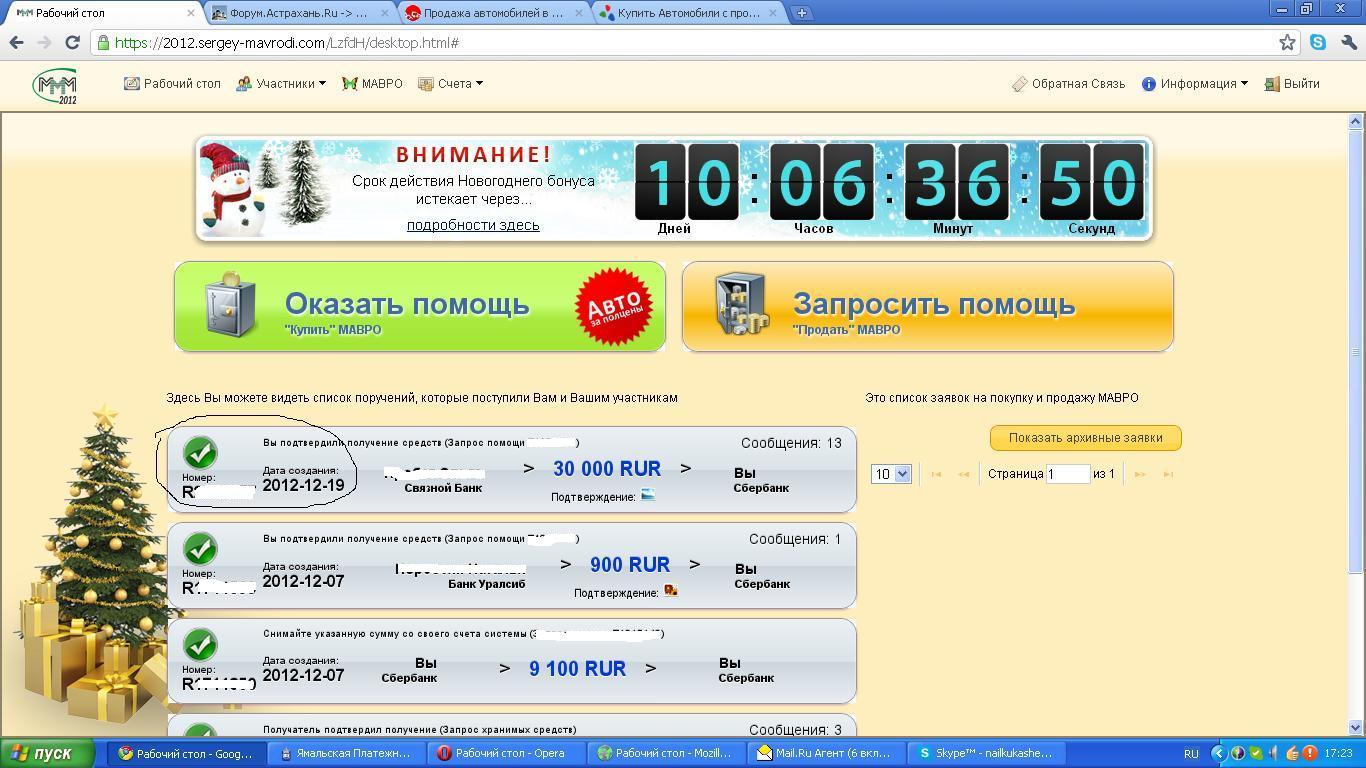Viewport: 1366px width, 768px height.
Task: Open the МАВРО menu item
Action: pos(372,84)
